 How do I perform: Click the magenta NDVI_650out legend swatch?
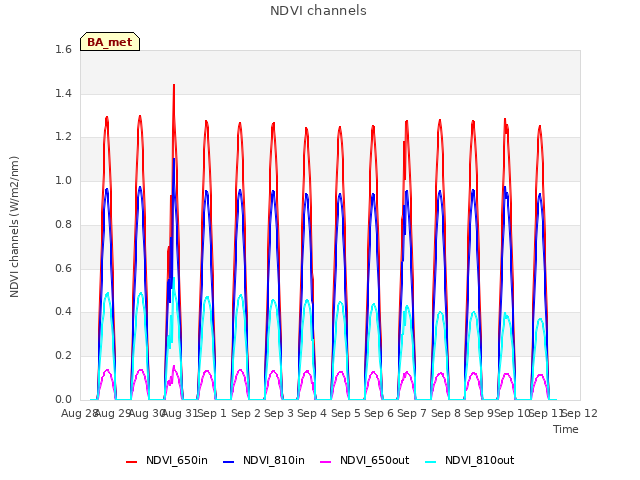coord(325,462)
